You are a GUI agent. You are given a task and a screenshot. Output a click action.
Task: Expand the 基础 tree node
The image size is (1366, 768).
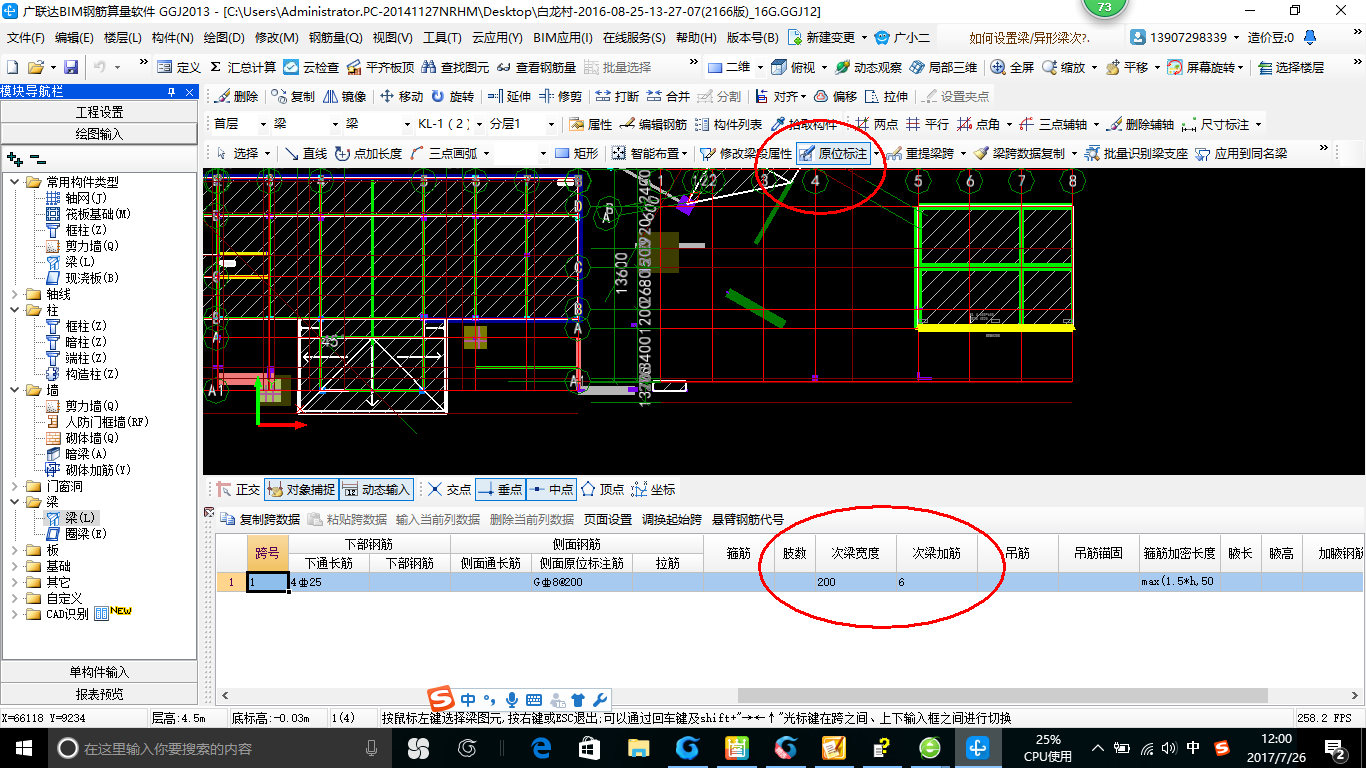pos(14,566)
